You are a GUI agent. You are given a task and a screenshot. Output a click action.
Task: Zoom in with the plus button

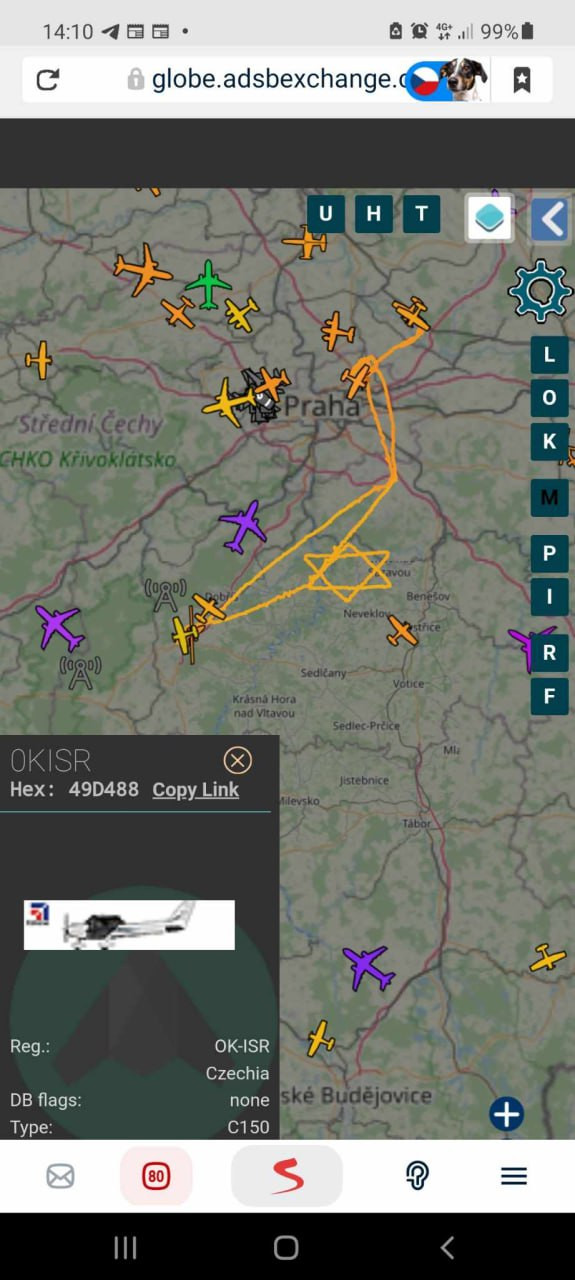click(x=506, y=1114)
